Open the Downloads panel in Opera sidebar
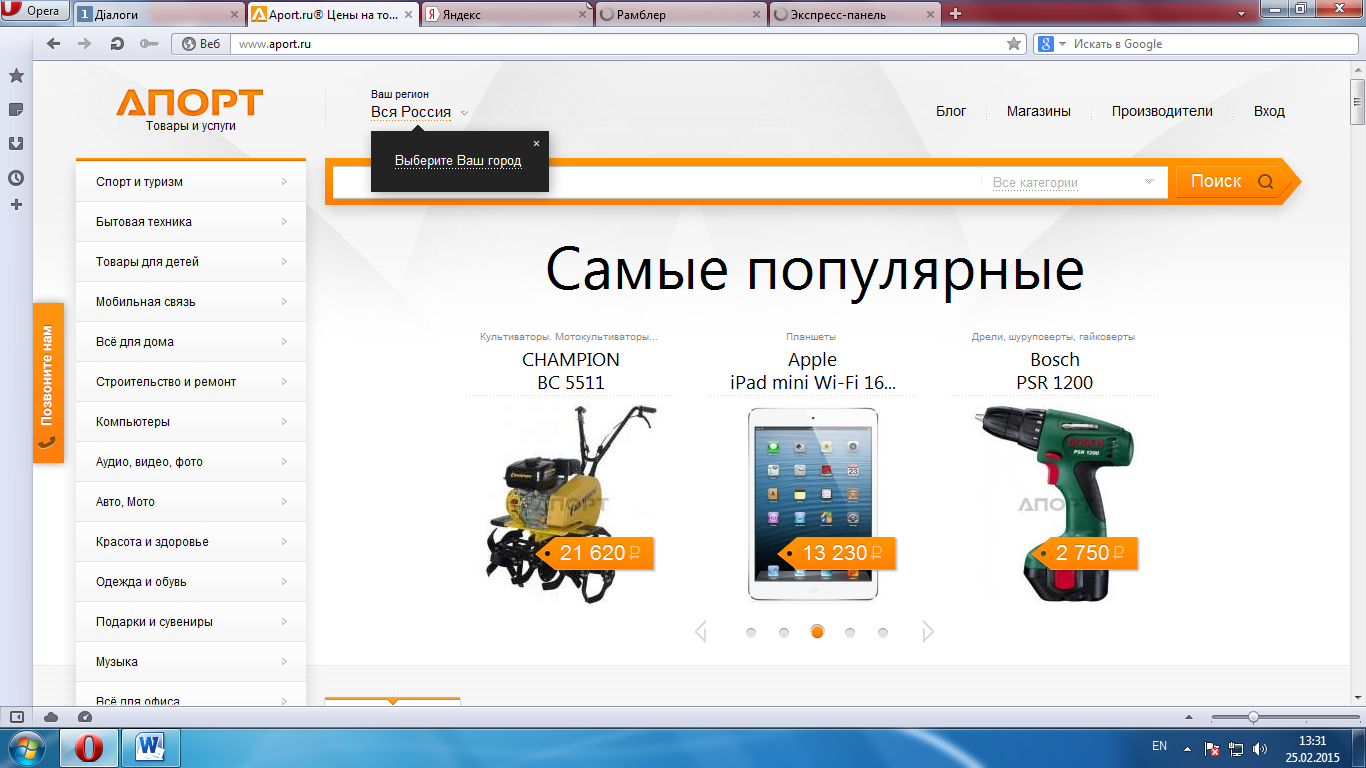This screenshot has width=1366, height=768. point(16,144)
